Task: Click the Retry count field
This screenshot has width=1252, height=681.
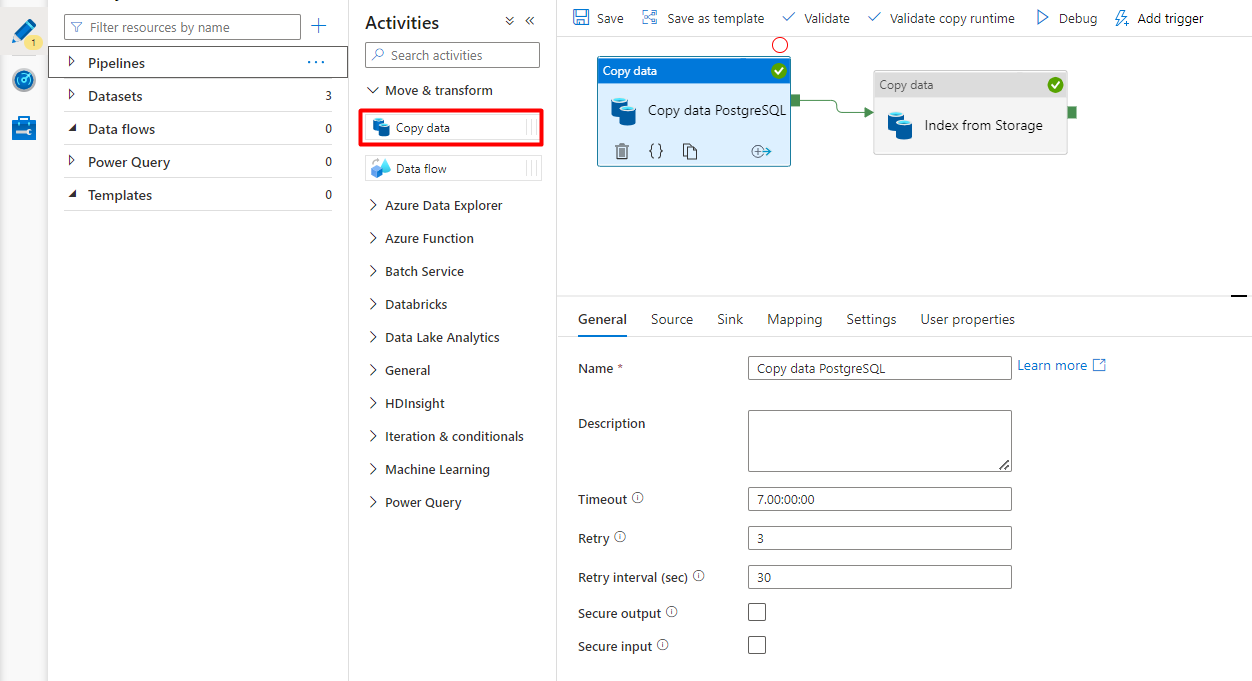Action: (880, 538)
